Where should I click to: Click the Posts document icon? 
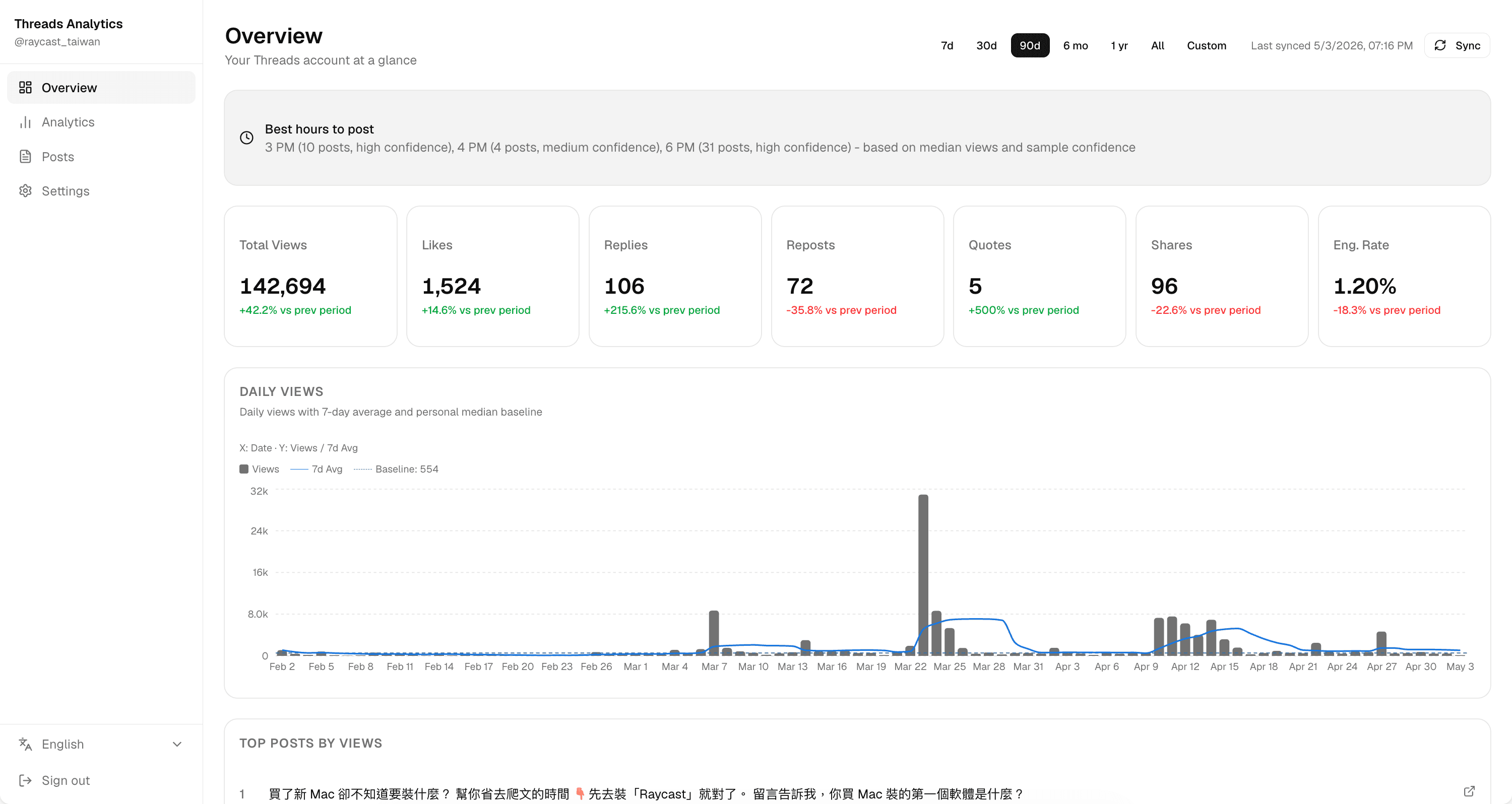coord(25,157)
